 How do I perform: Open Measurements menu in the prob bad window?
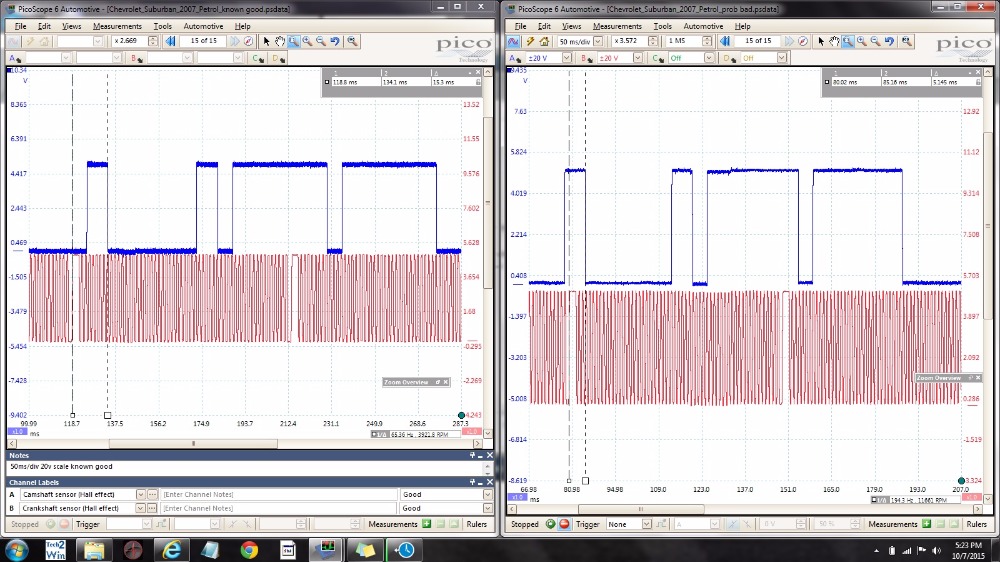pos(617,26)
